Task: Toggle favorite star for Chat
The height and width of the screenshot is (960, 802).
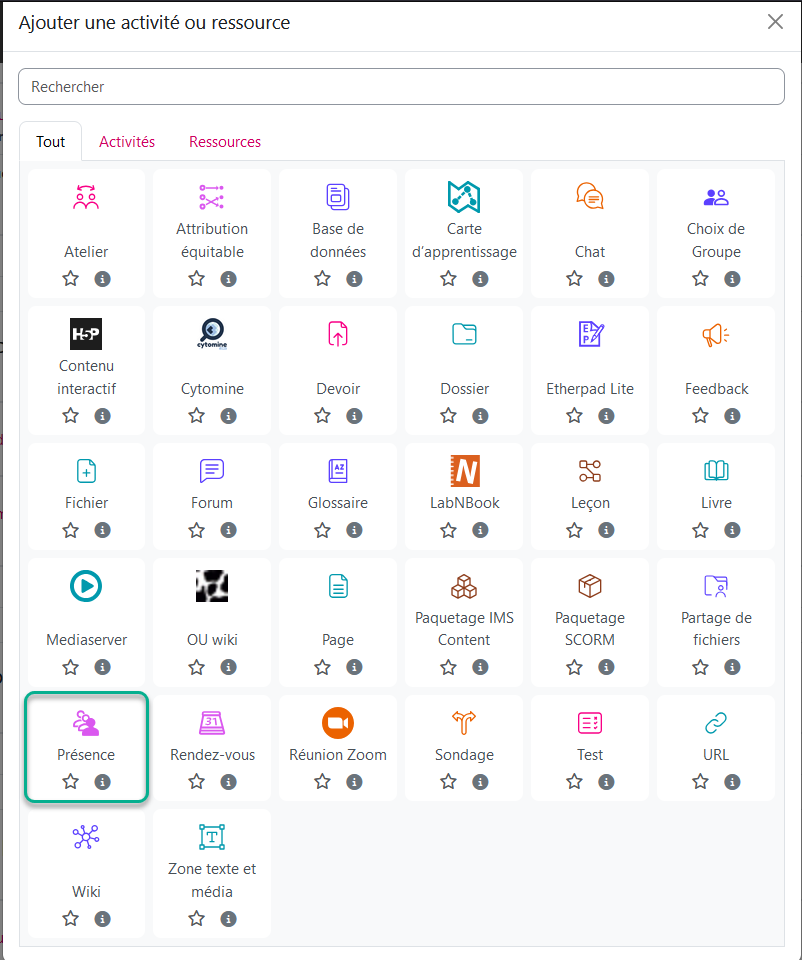Action: pos(574,279)
